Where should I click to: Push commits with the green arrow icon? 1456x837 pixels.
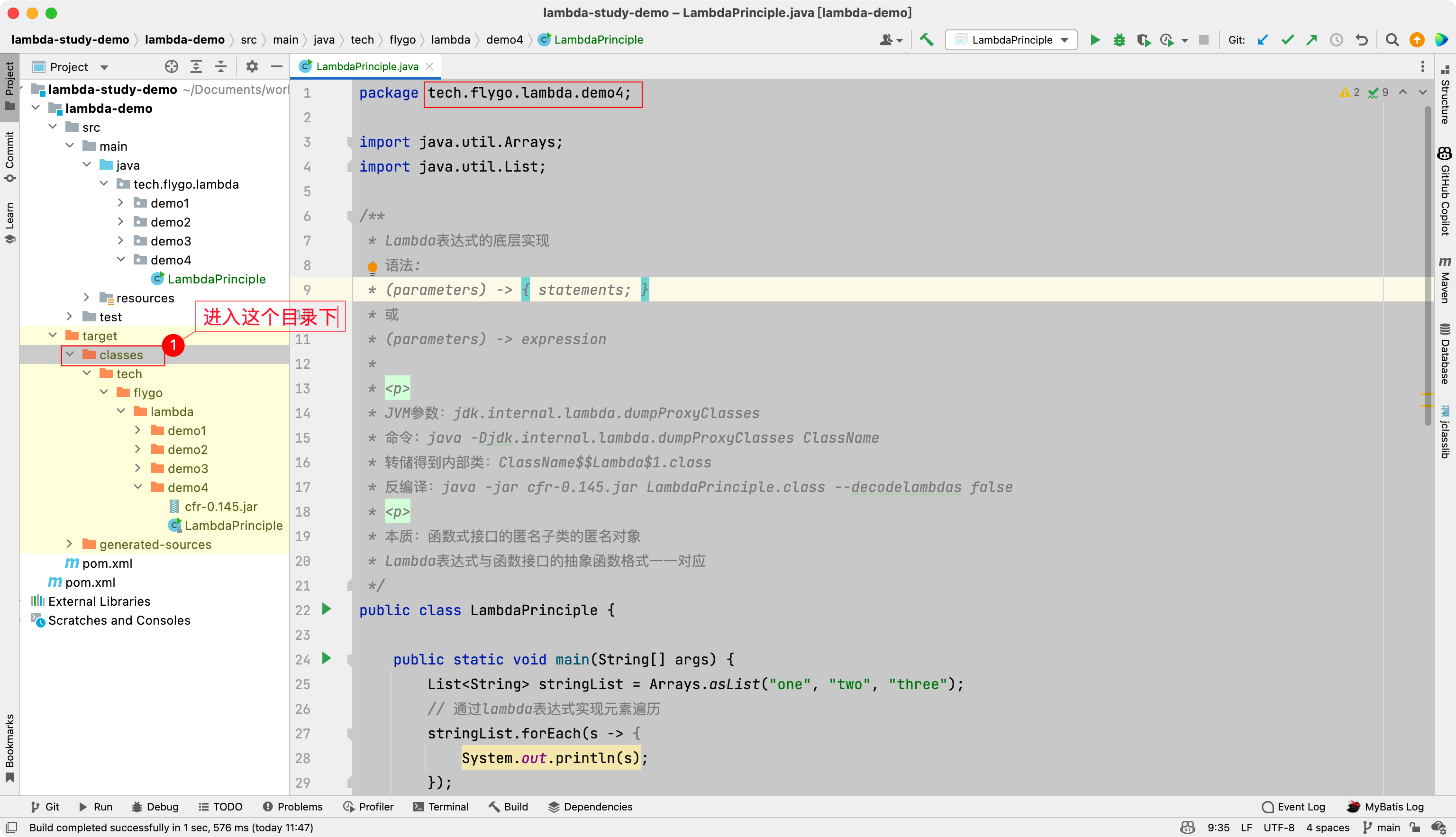(1312, 40)
